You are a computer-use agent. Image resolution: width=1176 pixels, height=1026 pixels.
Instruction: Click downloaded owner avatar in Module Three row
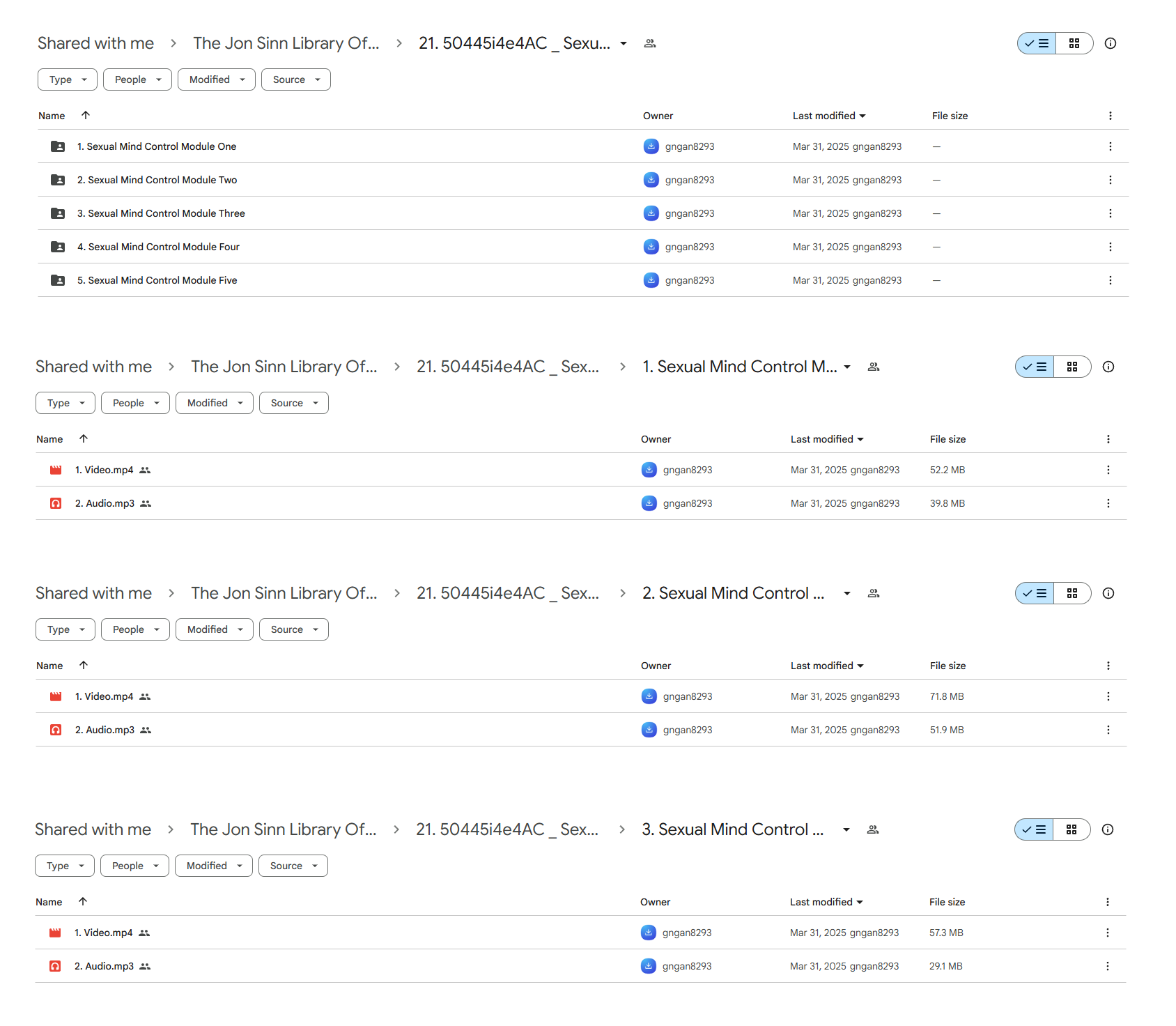click(651, 213)
